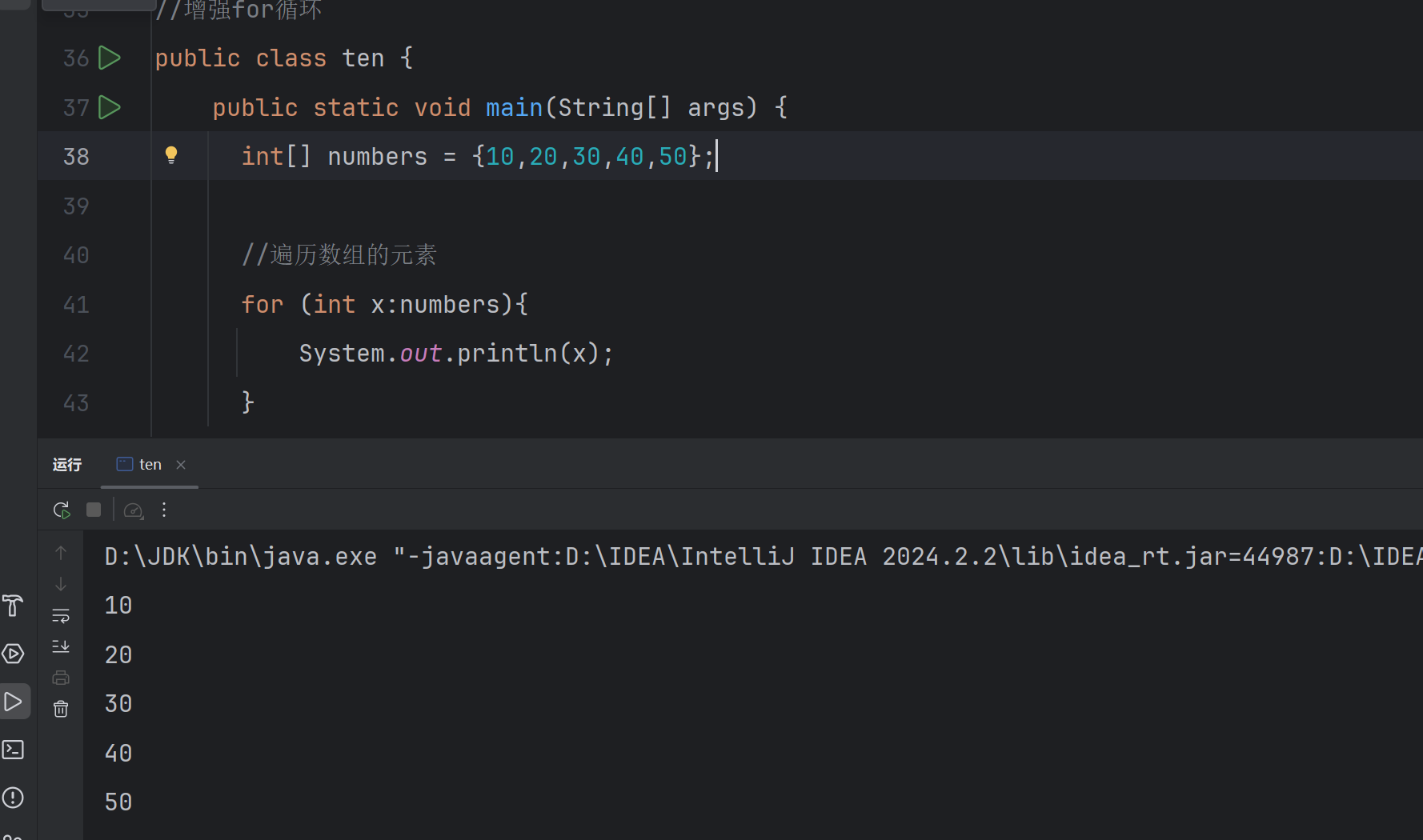
Task: Click the java.exe command line in console
Action: (x=764, y=556)
